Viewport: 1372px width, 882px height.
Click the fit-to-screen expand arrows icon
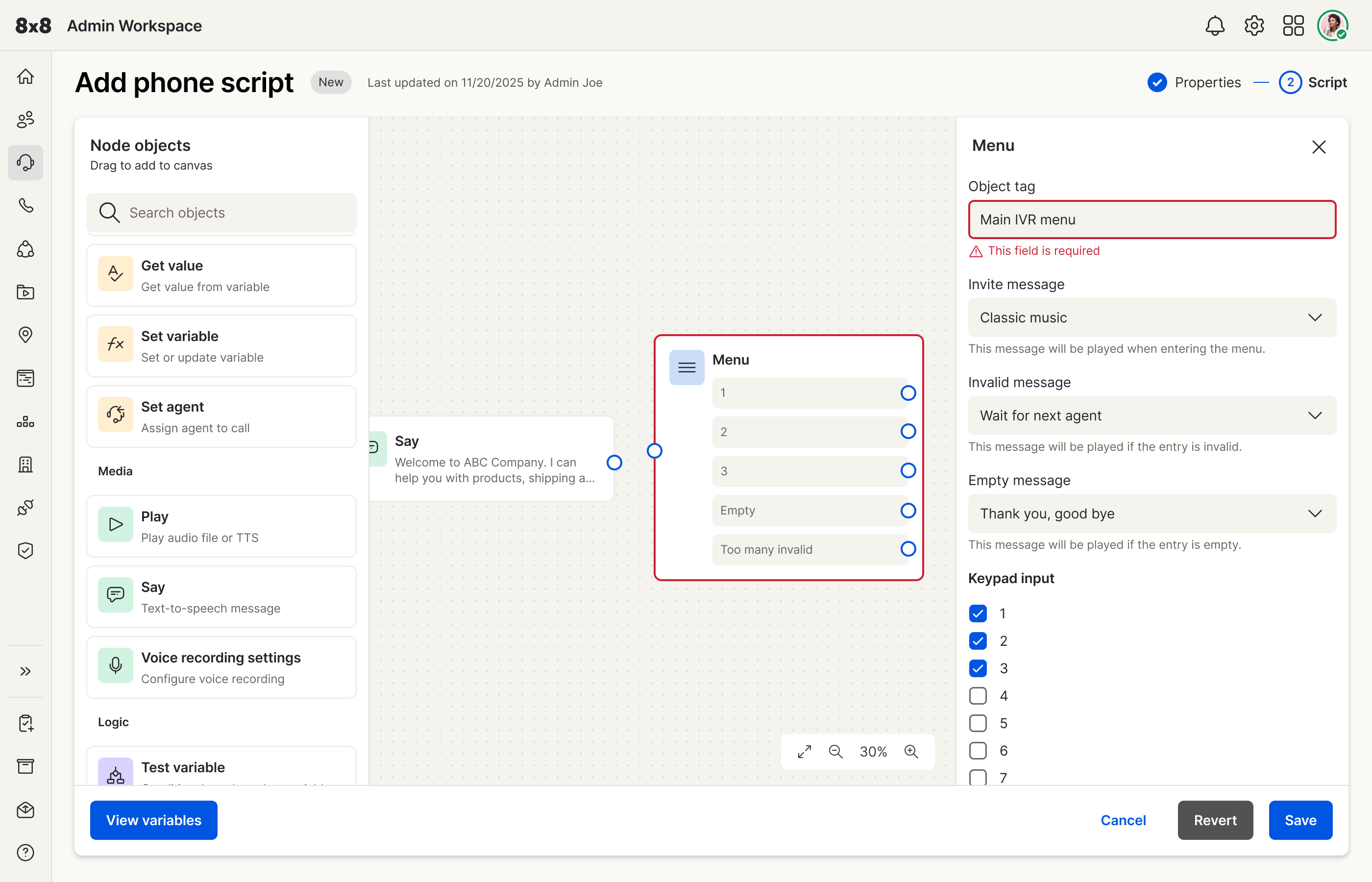[805, 752]
